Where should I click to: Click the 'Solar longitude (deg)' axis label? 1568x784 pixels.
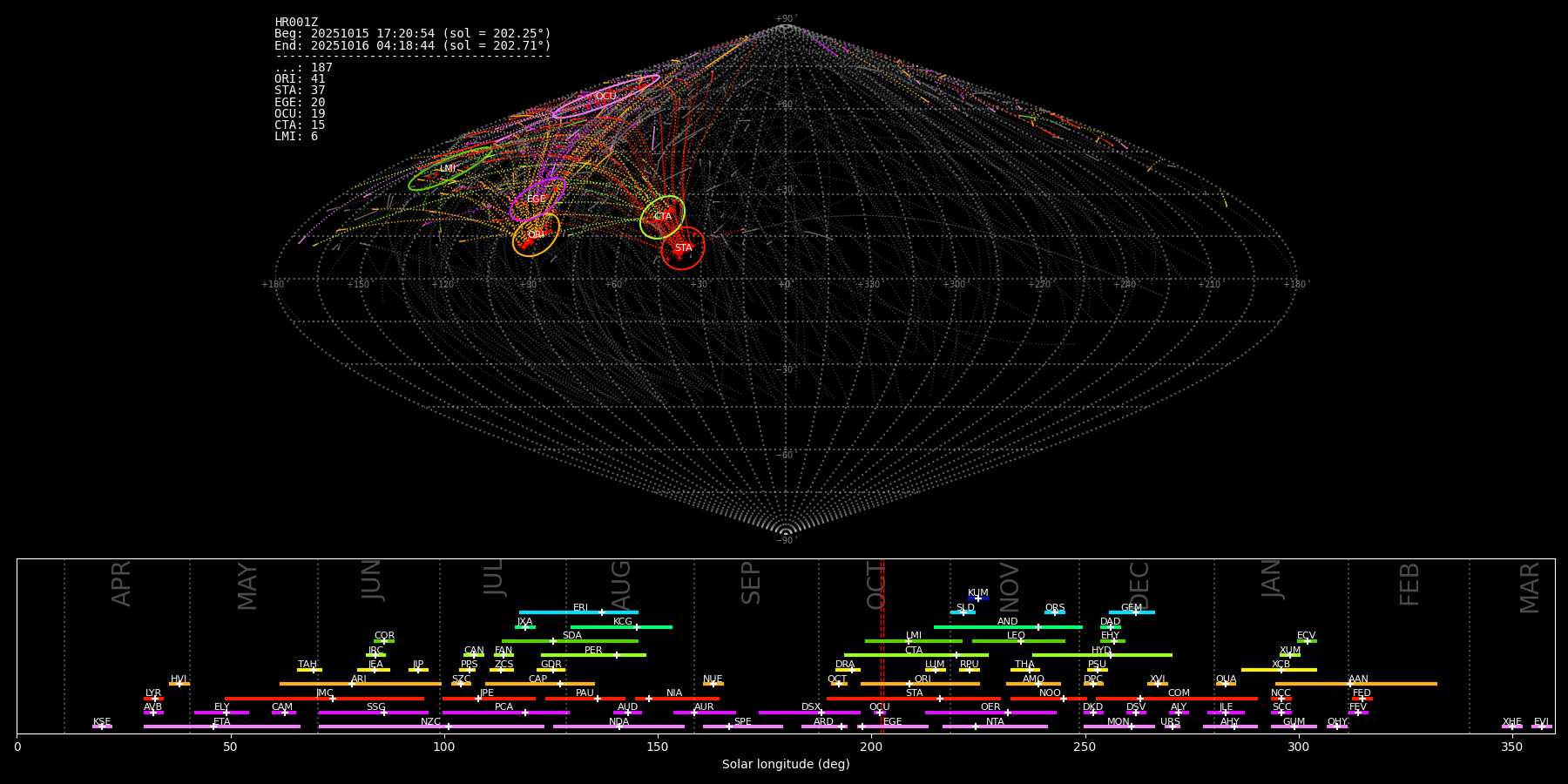785,765
